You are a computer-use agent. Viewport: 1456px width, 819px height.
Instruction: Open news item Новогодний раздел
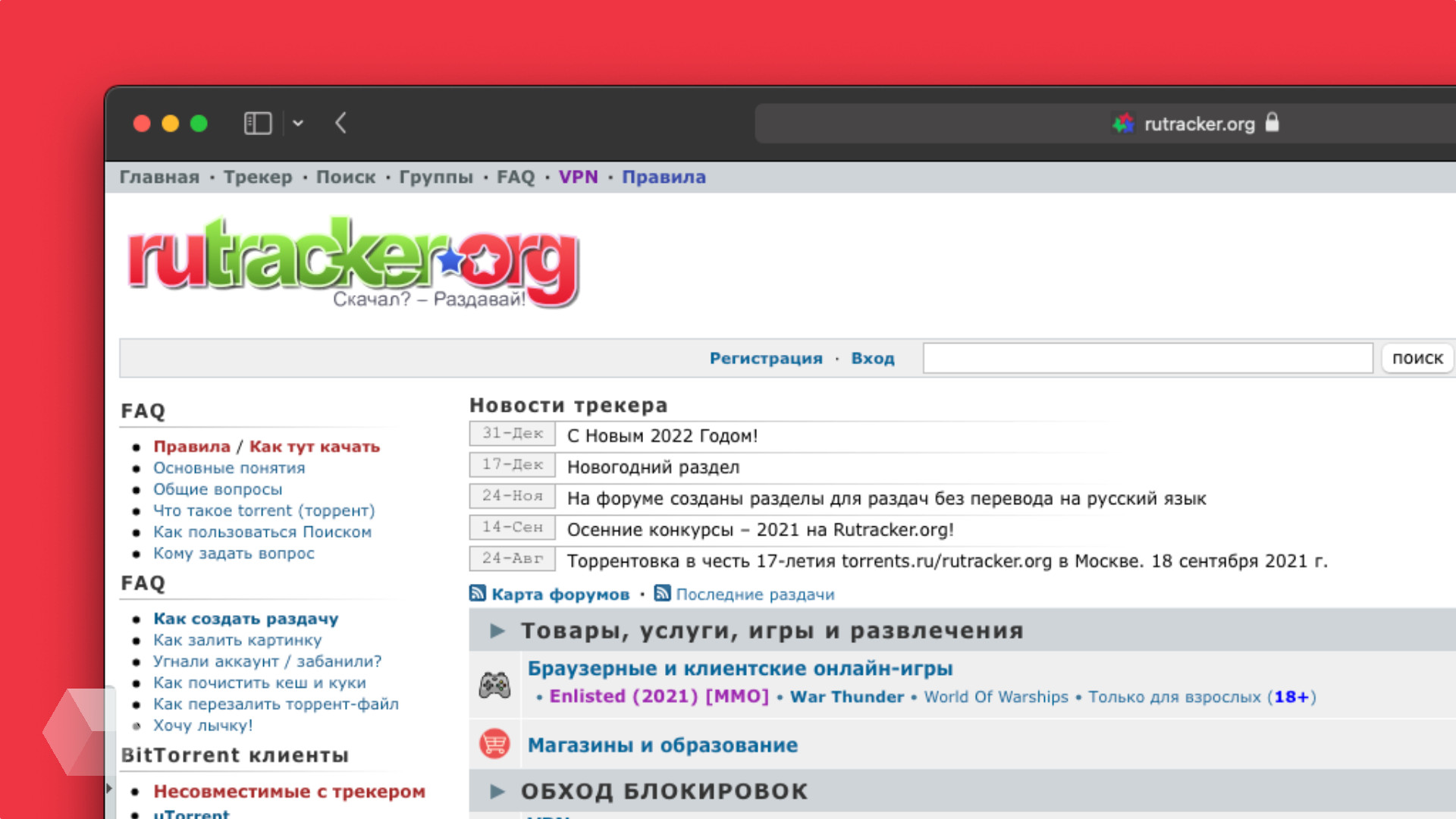(x=653, y=467)
